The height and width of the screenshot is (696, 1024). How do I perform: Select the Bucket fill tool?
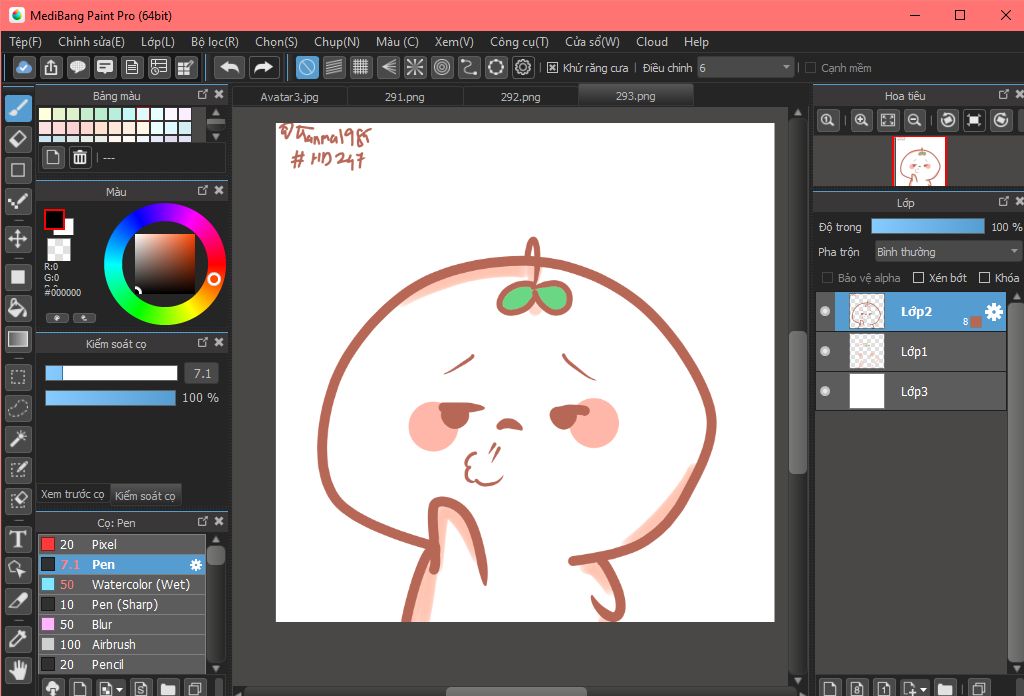point(18,308)
